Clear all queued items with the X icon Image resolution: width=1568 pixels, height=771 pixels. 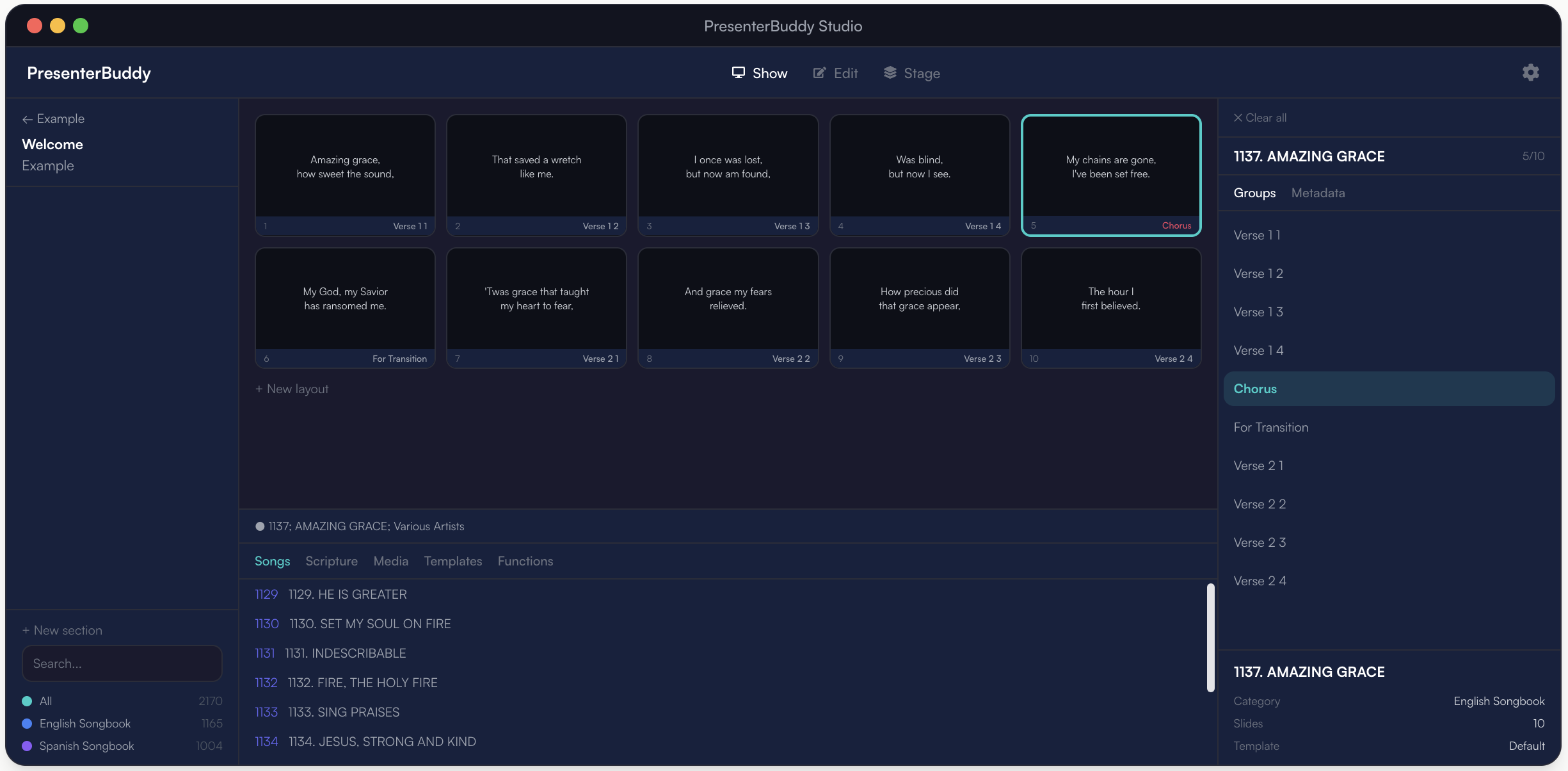click(x=1238, y=118)
